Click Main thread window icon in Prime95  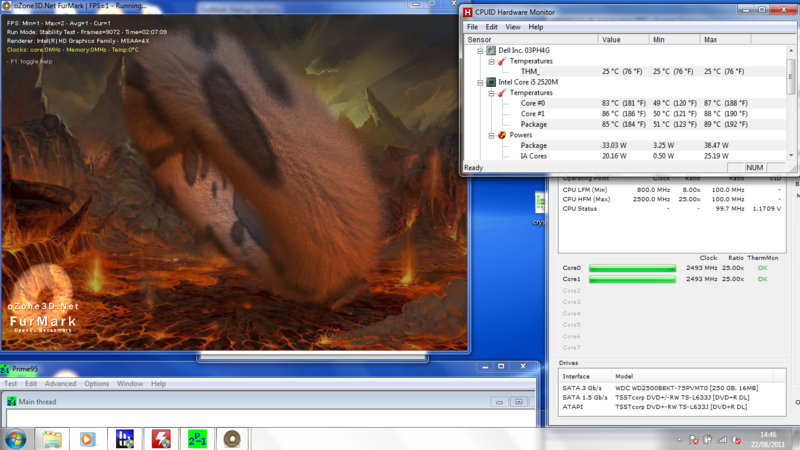[11, 402]
